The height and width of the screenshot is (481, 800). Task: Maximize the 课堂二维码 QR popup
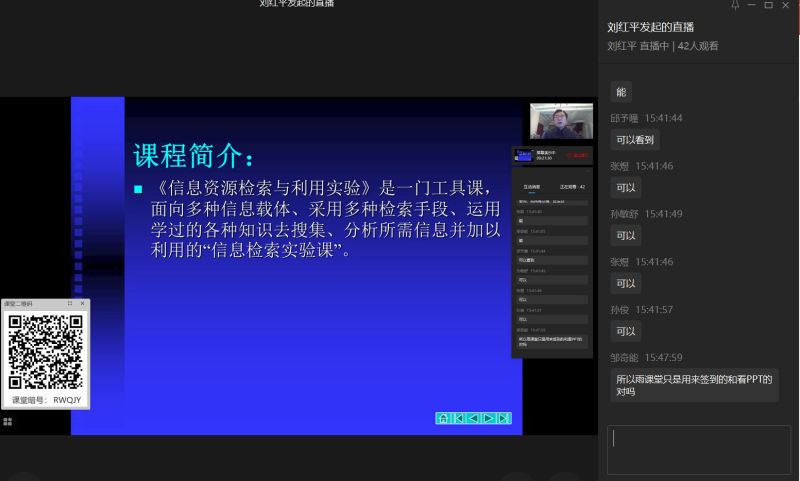69,303
